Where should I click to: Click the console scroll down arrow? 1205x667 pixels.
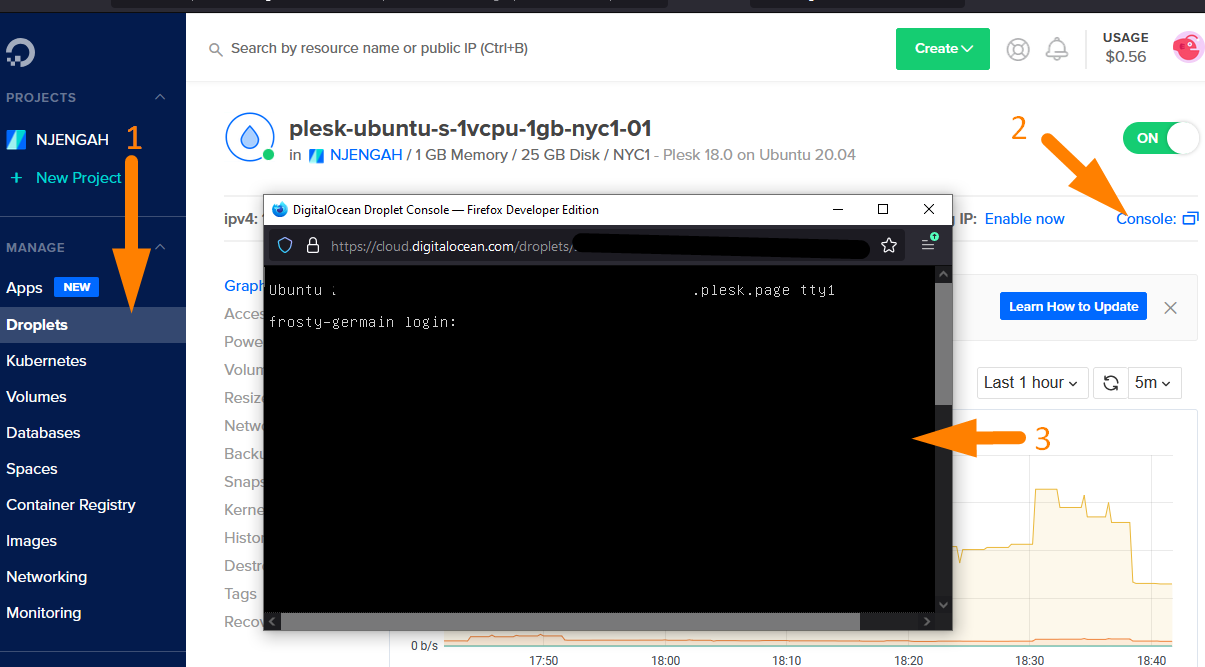(x=943, y=605)
